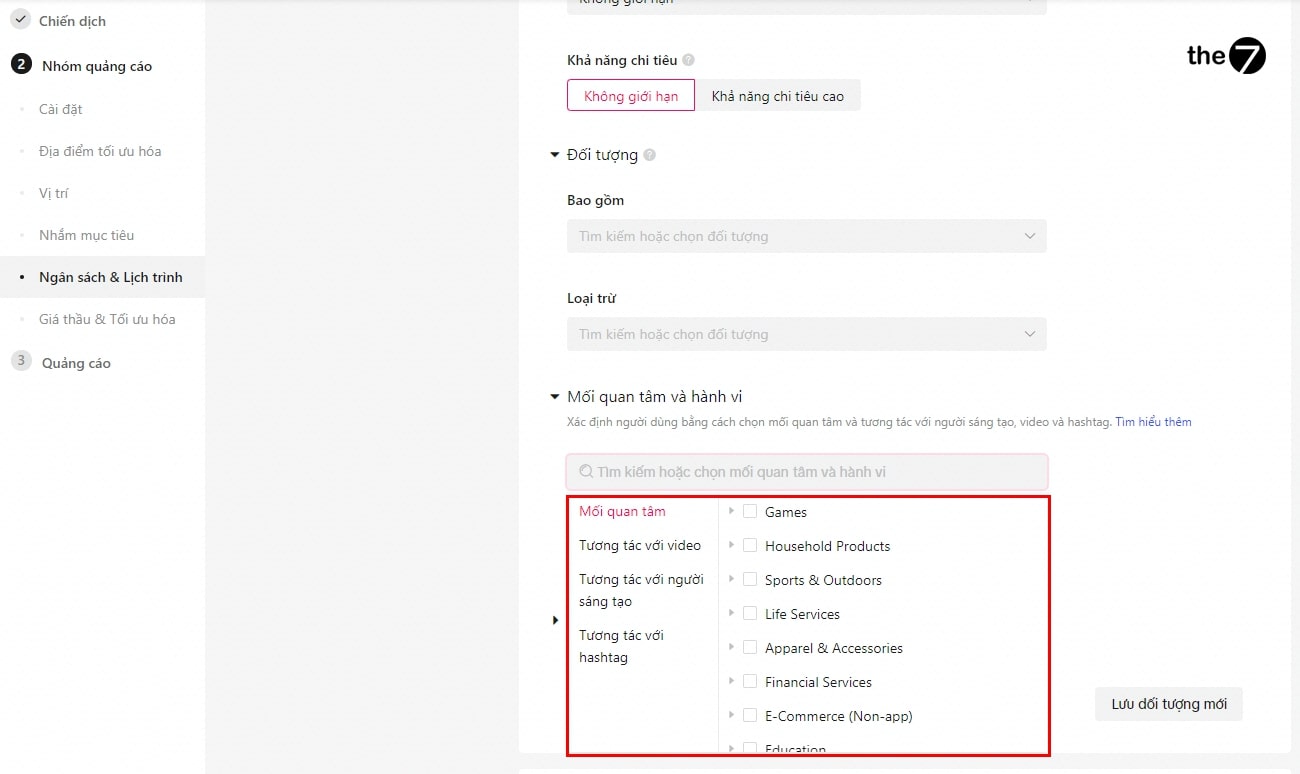1300x774 pixels.
Task: Click the search magnifier icon in interest field
Action: pos(586,471)
